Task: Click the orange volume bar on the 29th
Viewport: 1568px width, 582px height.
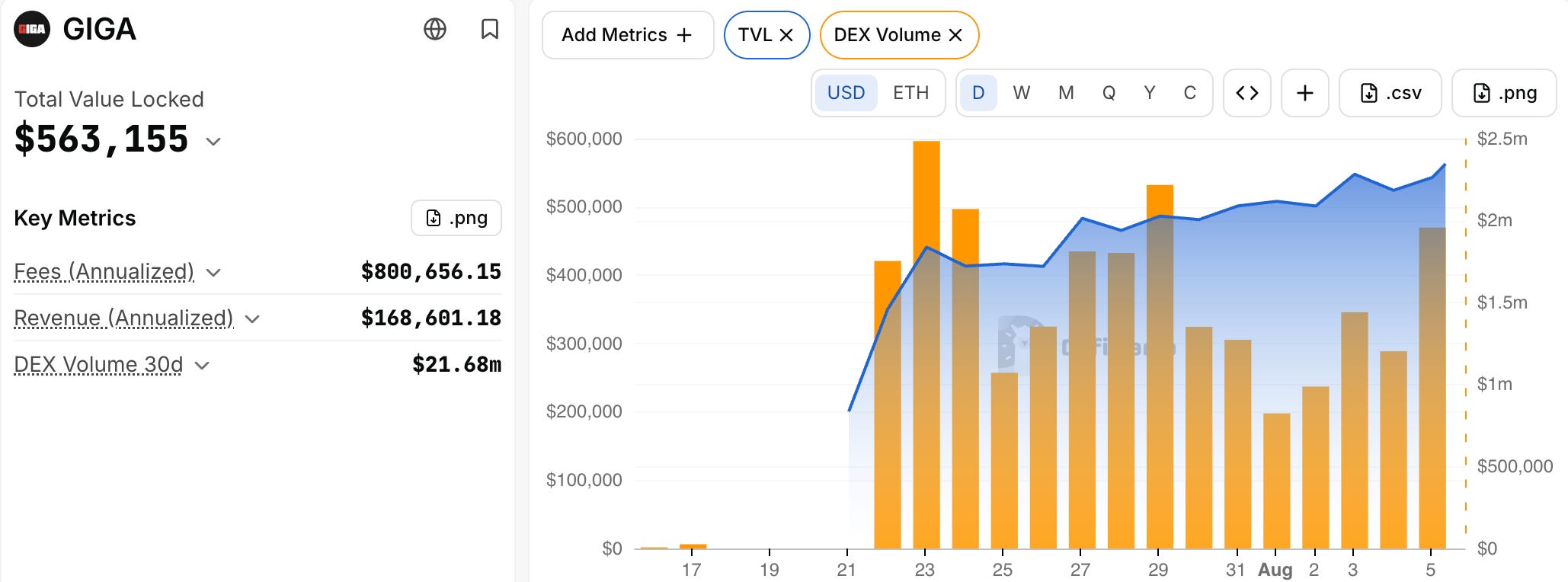Action: 1160,366
